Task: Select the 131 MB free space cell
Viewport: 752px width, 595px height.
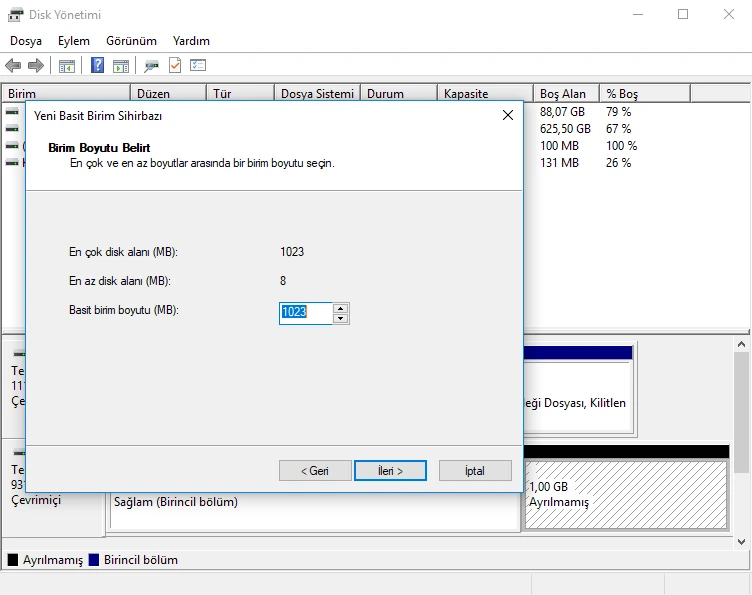Action: [x=559, y=163]
